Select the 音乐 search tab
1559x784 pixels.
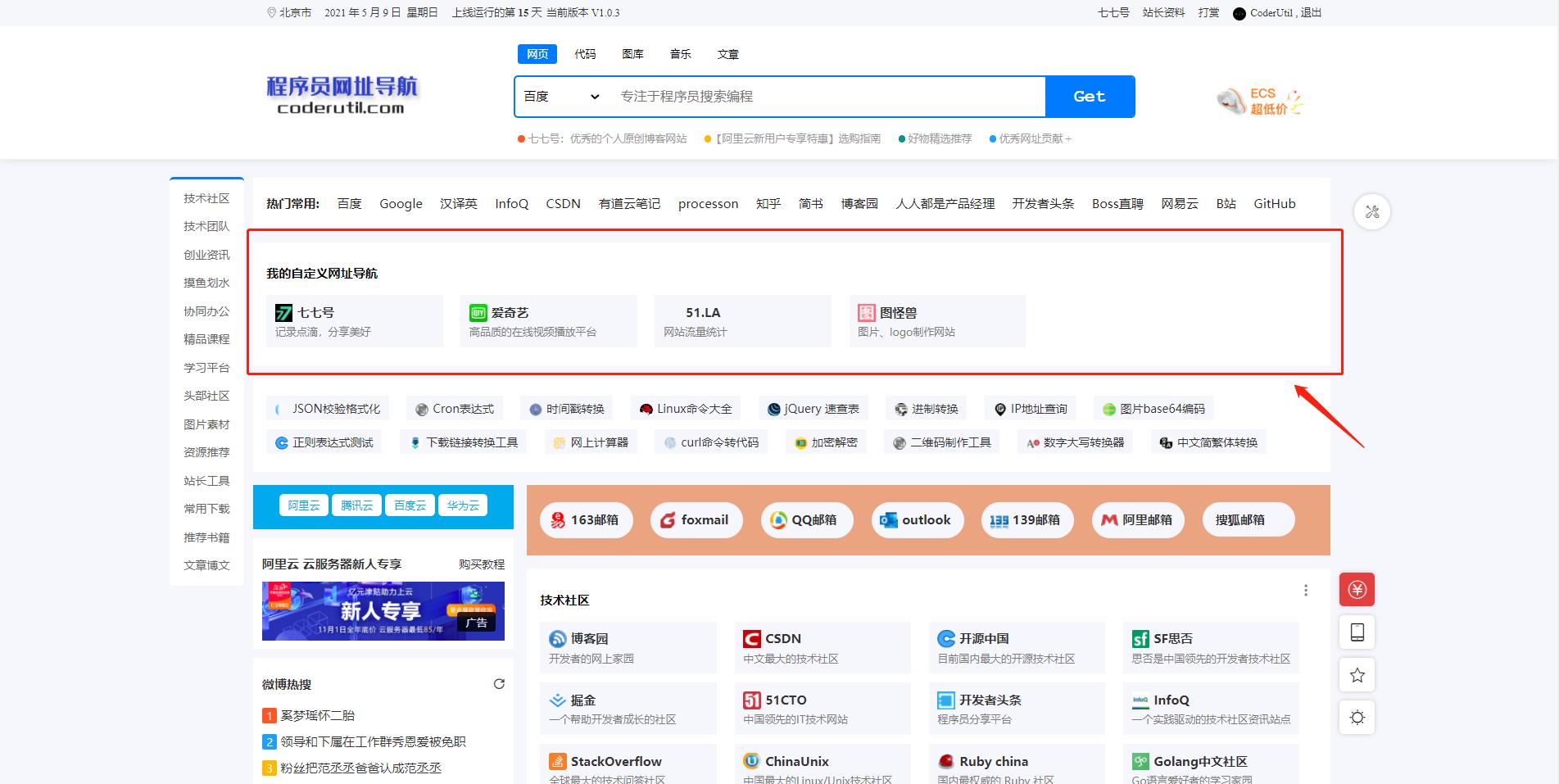(x=680, y=54)
